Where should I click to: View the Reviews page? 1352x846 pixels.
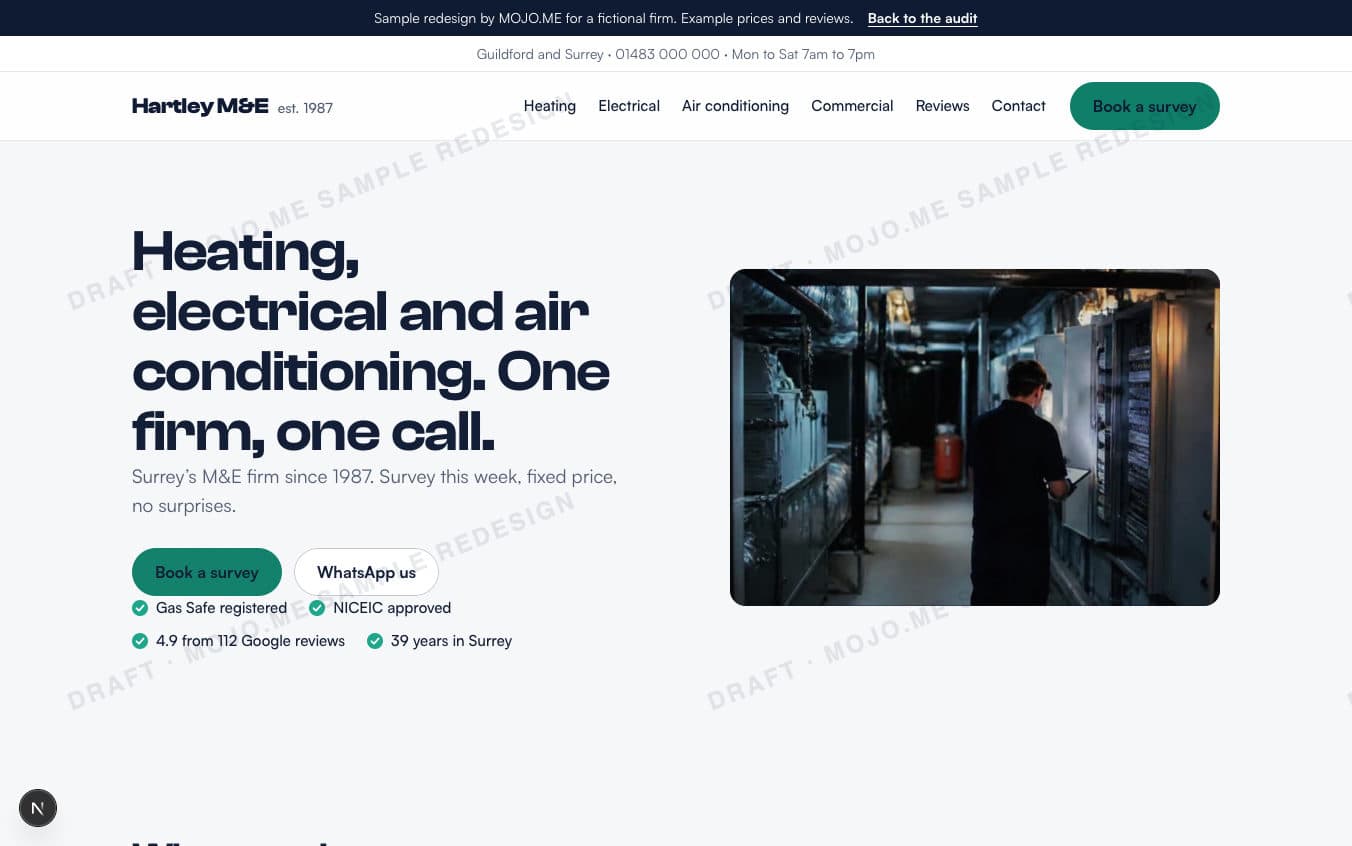(942, 106)
